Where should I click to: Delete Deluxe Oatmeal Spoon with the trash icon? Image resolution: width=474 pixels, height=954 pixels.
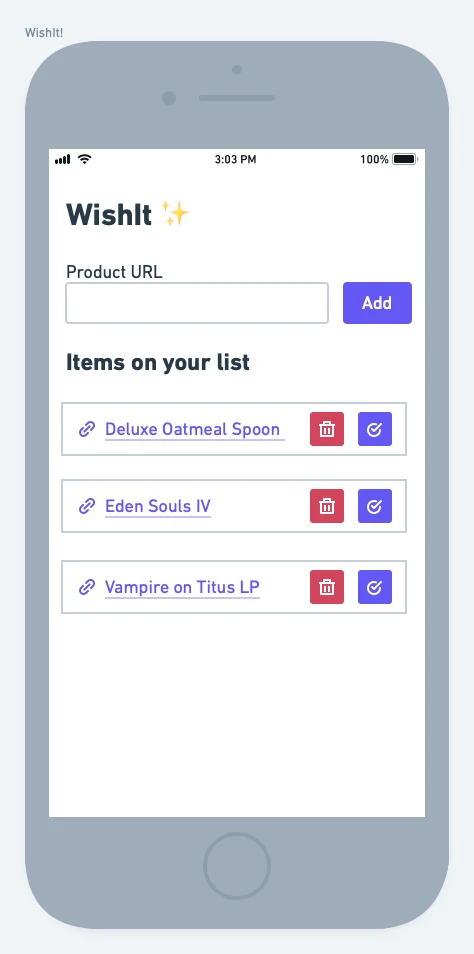[327, 429]
